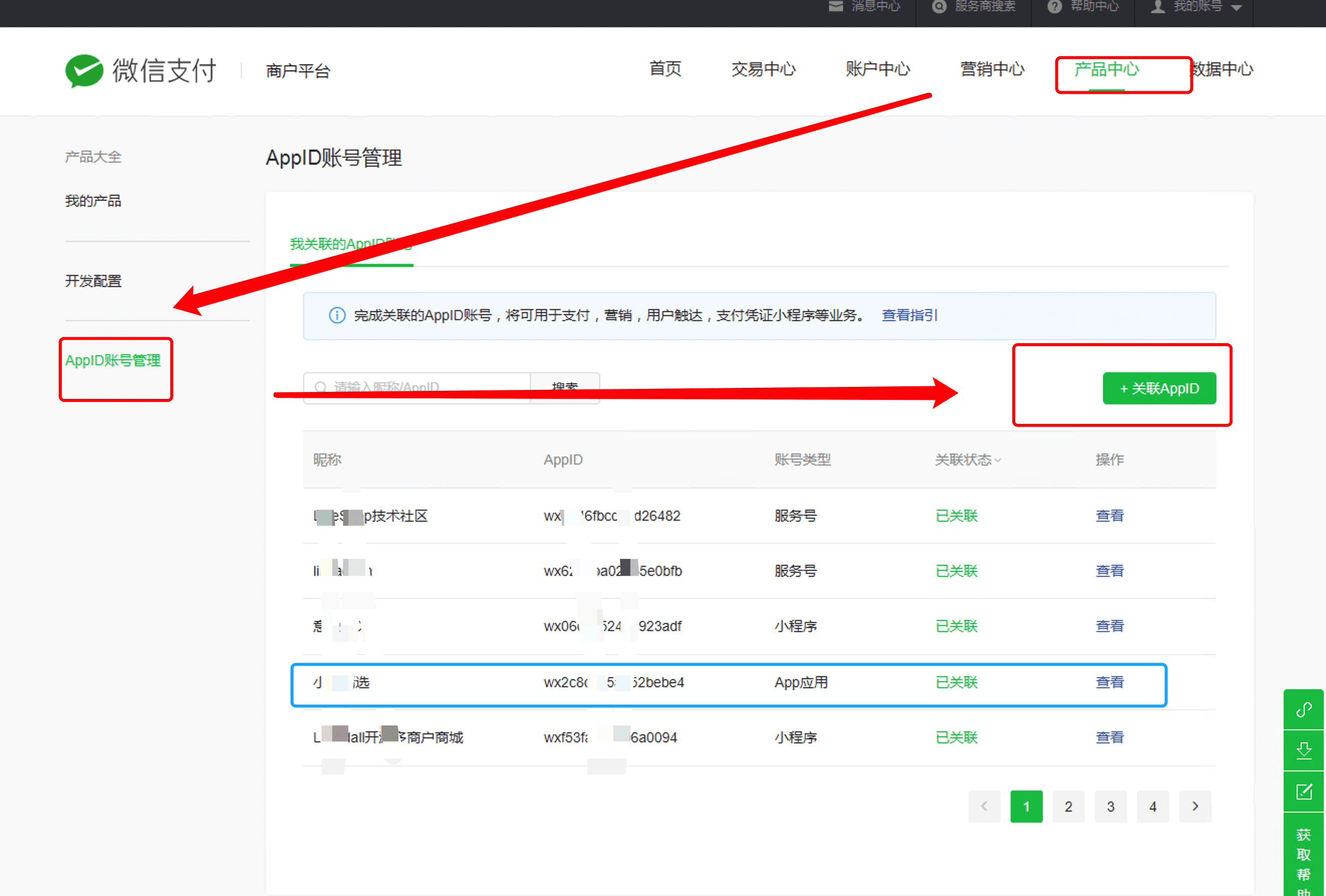Image resolution: width=1326 pixels, height=896 pixels.
Task: Go to page 2 in pagination
Action: pyautogui.click(x=1069, y=807)
